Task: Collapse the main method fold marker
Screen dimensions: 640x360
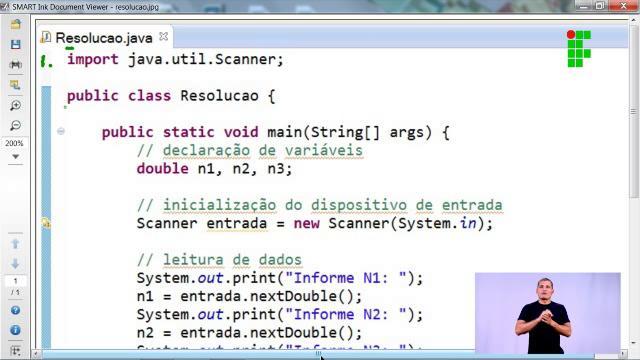Action: coord(61,131)
